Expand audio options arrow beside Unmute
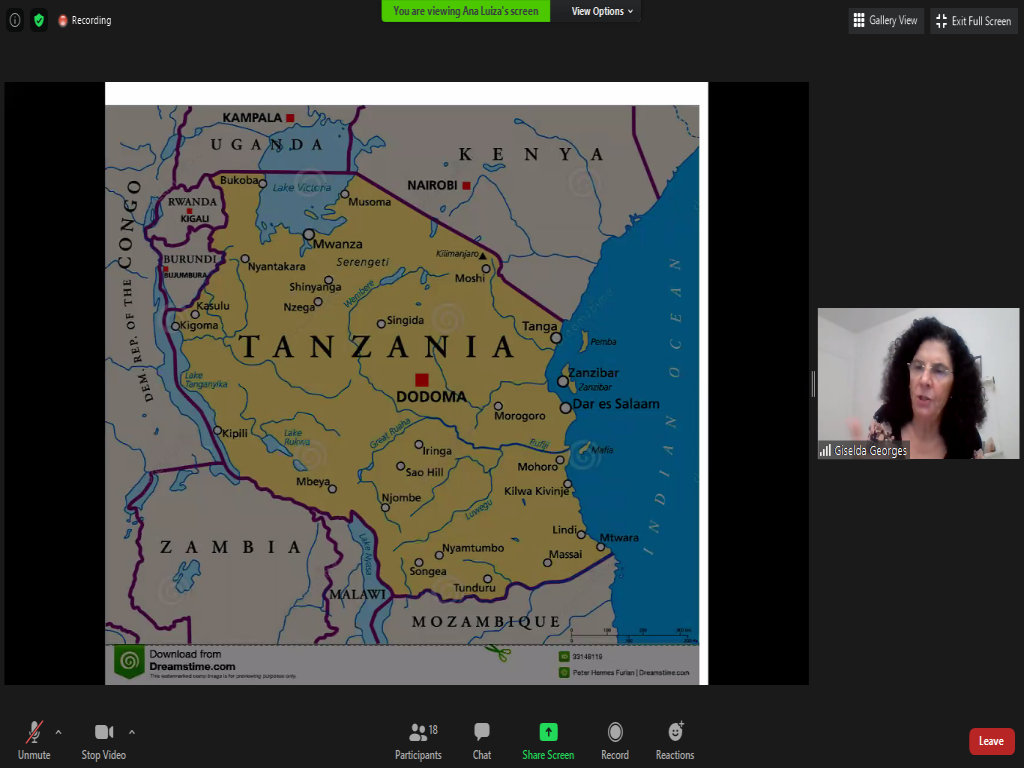The width and height of the screenshot is (1024, 768). point(58,732)
